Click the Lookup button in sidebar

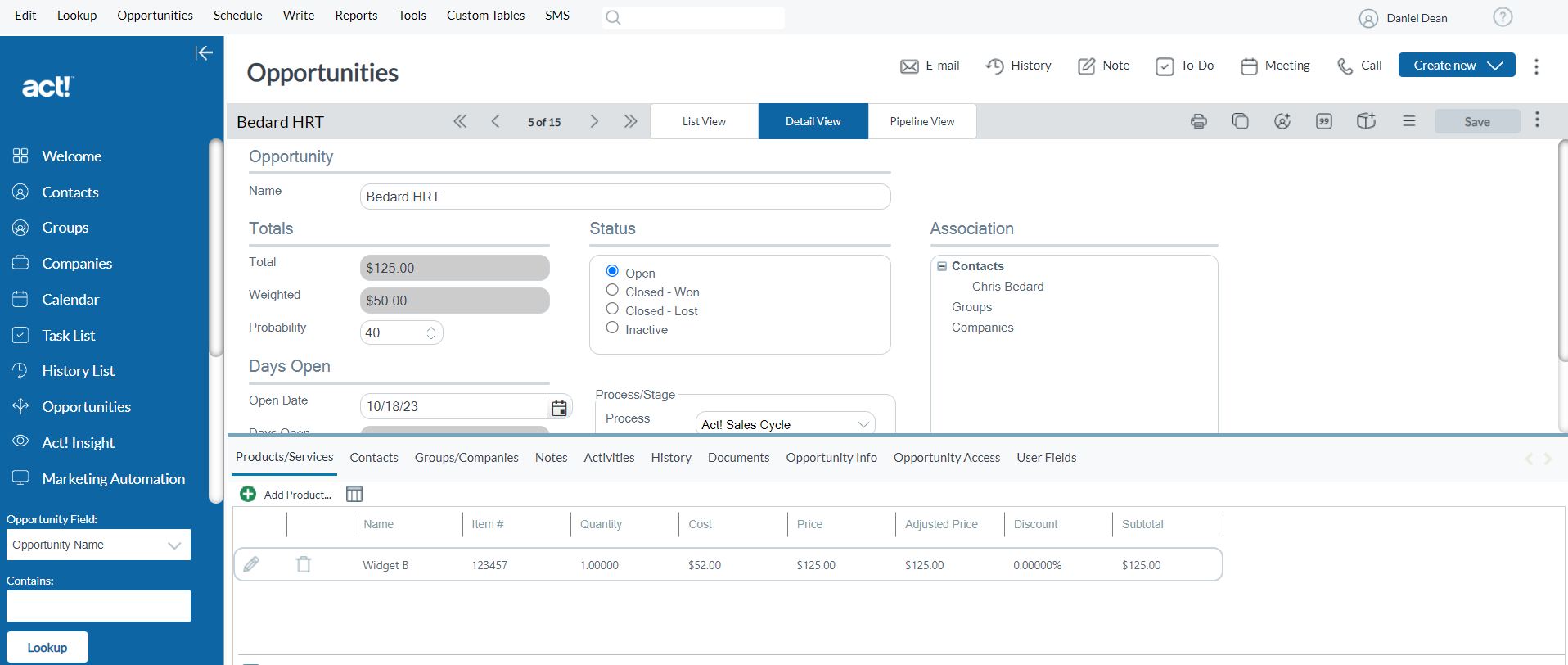[x=47, y=648]
